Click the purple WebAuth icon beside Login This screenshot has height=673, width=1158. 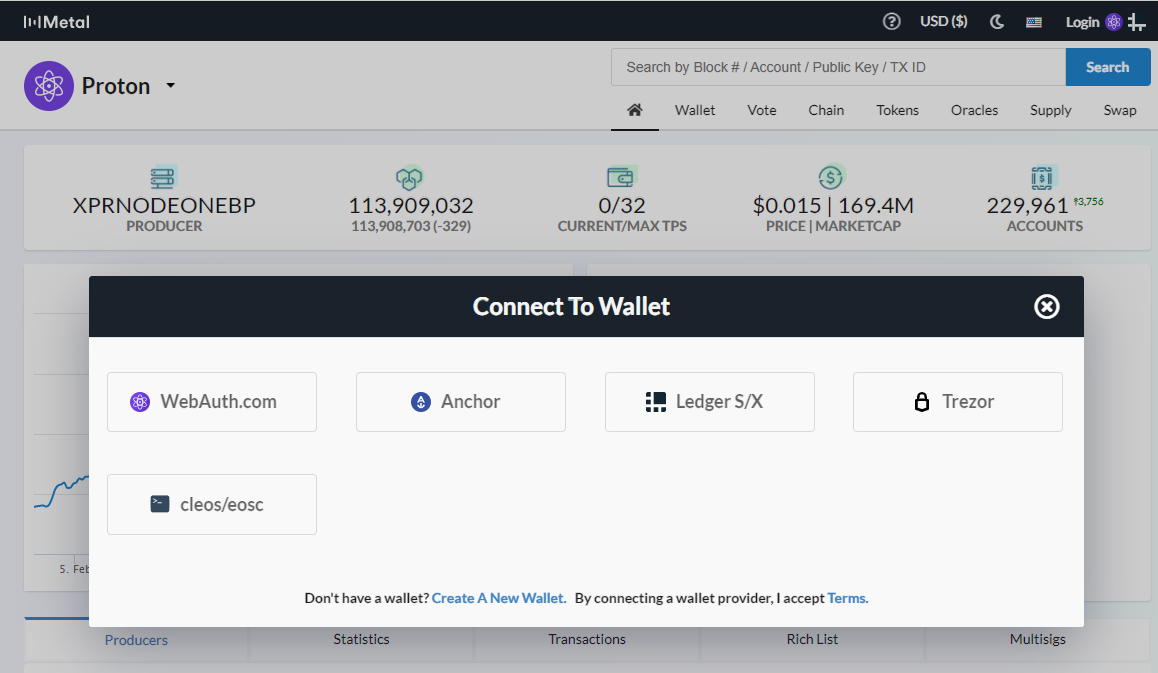click(1114, 21)
